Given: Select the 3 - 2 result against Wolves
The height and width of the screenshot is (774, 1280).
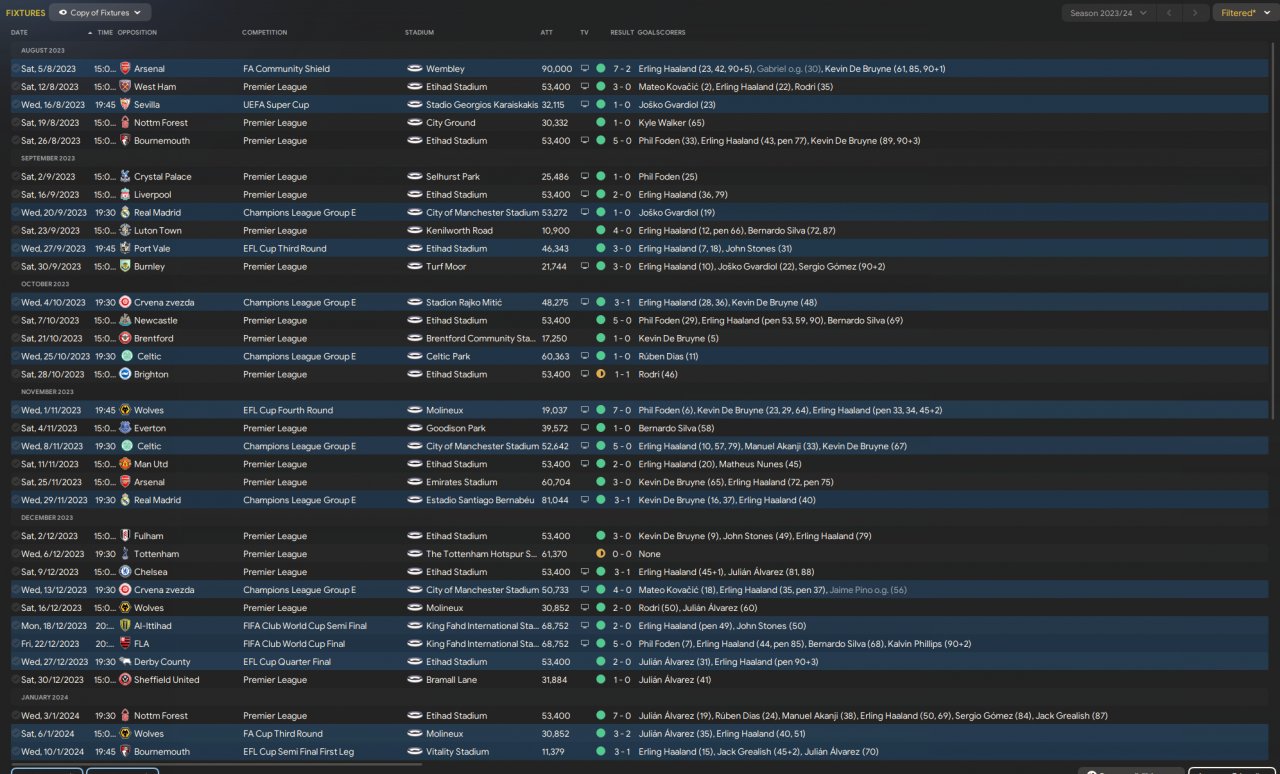Looking at the screenshot, I should [x=622, y=735].
